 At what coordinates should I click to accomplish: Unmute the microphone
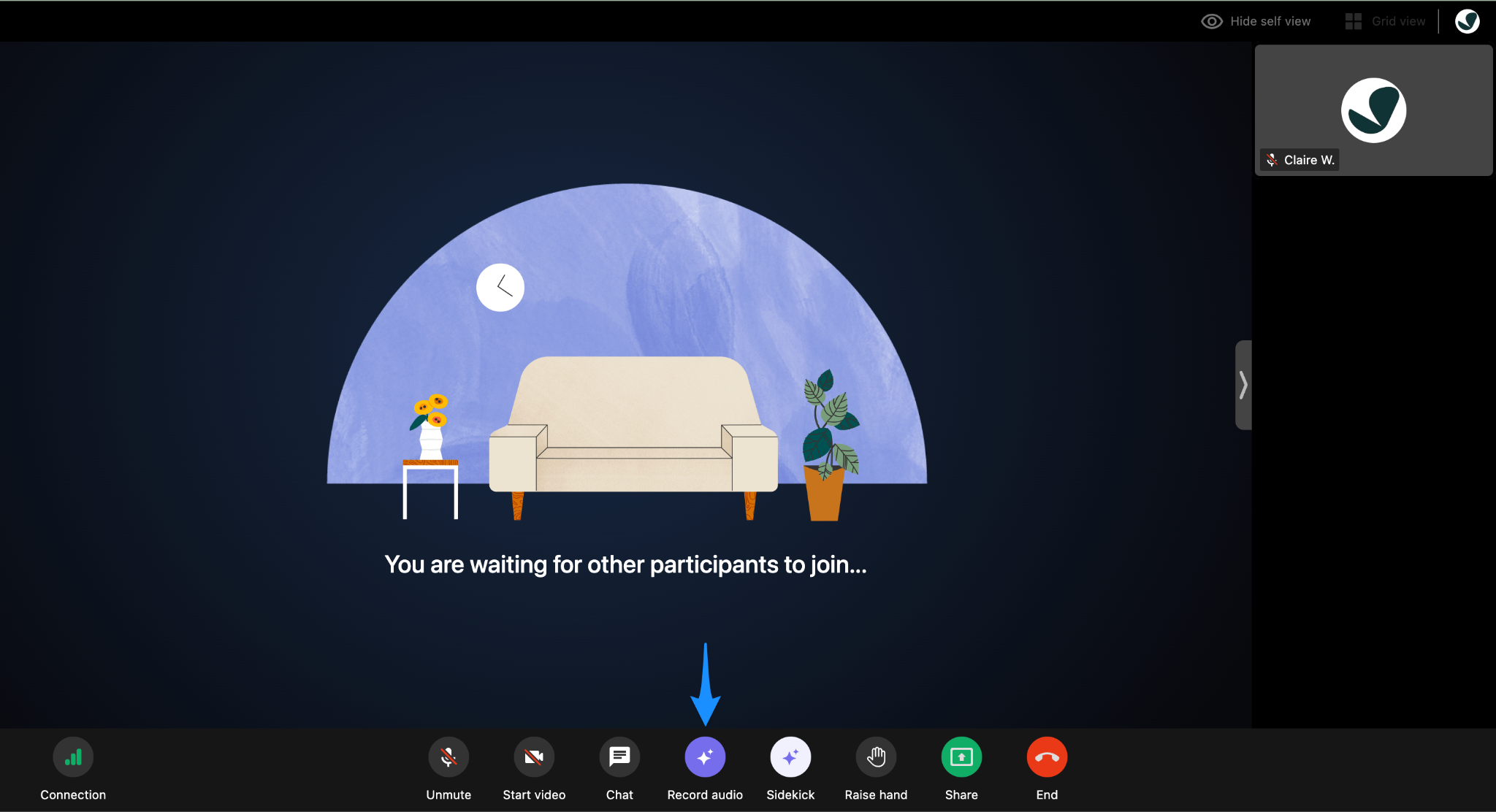click(449, 757)
